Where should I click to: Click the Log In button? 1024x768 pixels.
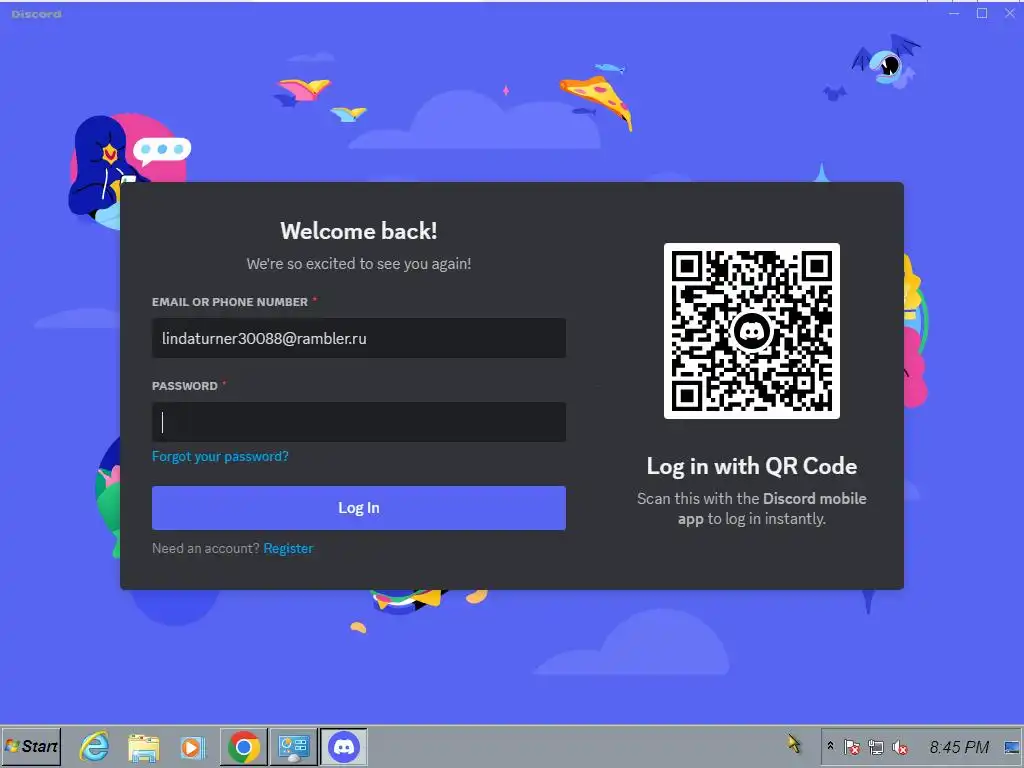[x=359, y=507]
